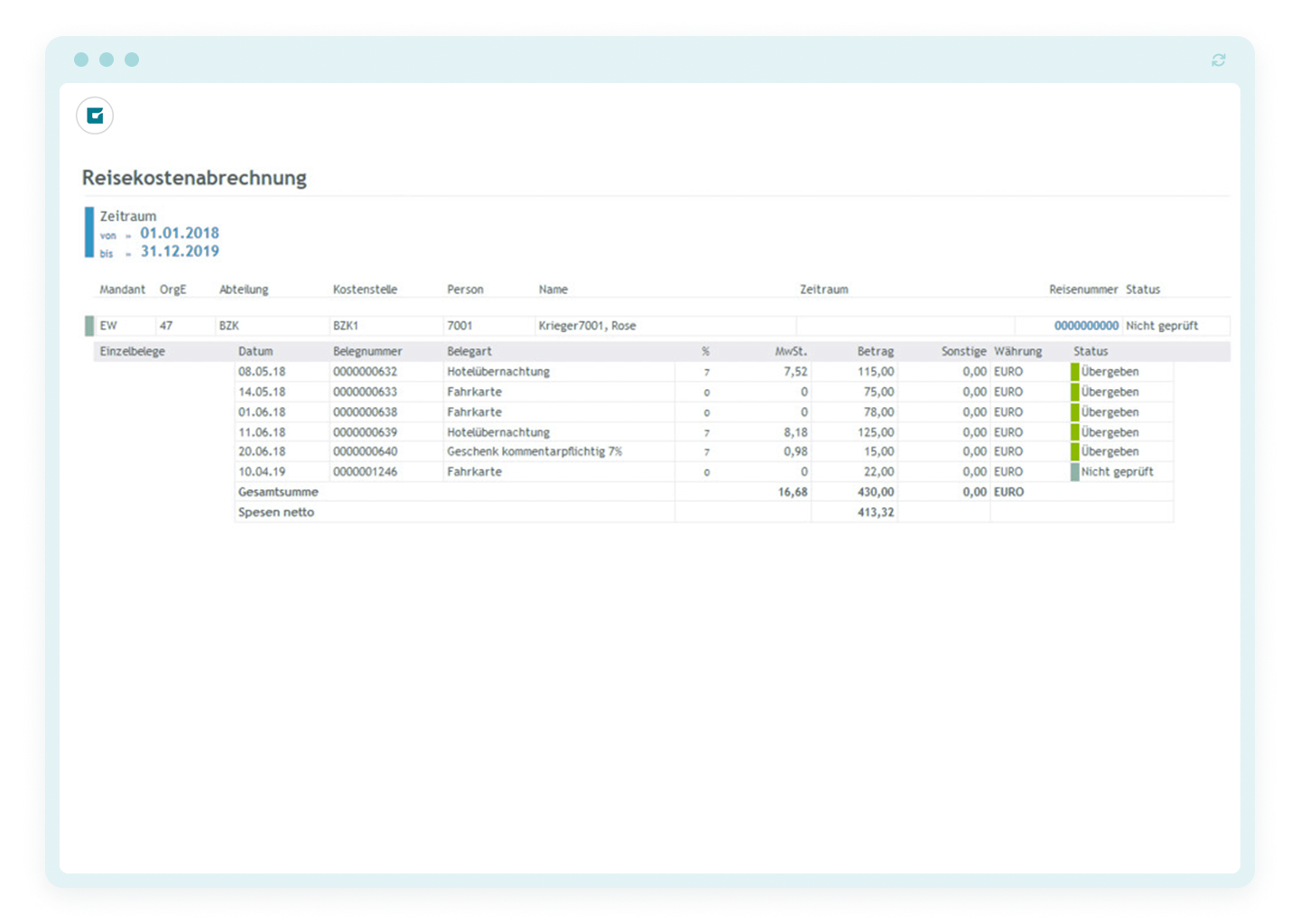Image resolution: width=1300 pixels, height=924 pixels.
Task: Click the refresh icon in the window header
Action: point(1218,60)
